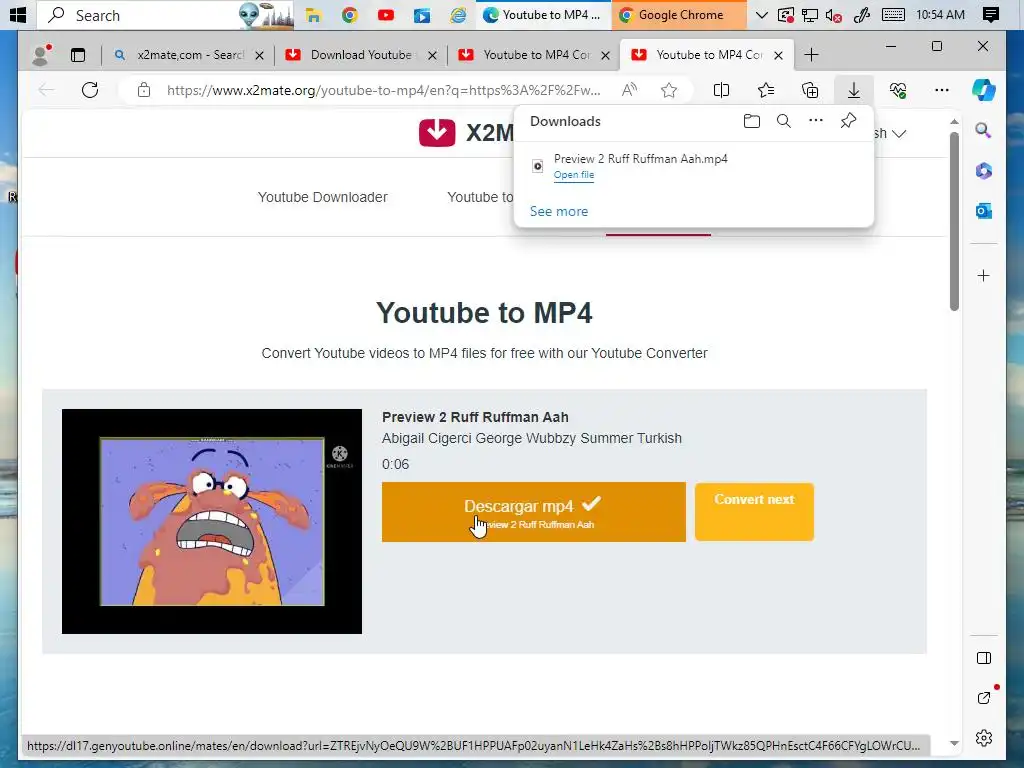Open downloads folder icon in Downloads panel
1024x768 pixels.
point(752,121)
